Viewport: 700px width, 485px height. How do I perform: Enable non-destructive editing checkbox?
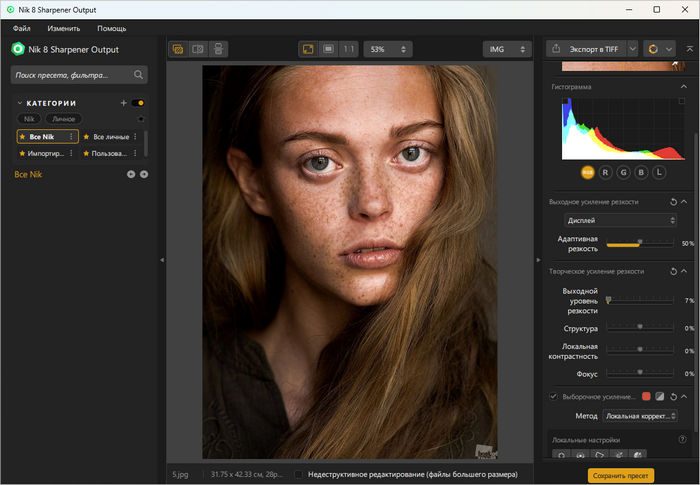(300, 475)
